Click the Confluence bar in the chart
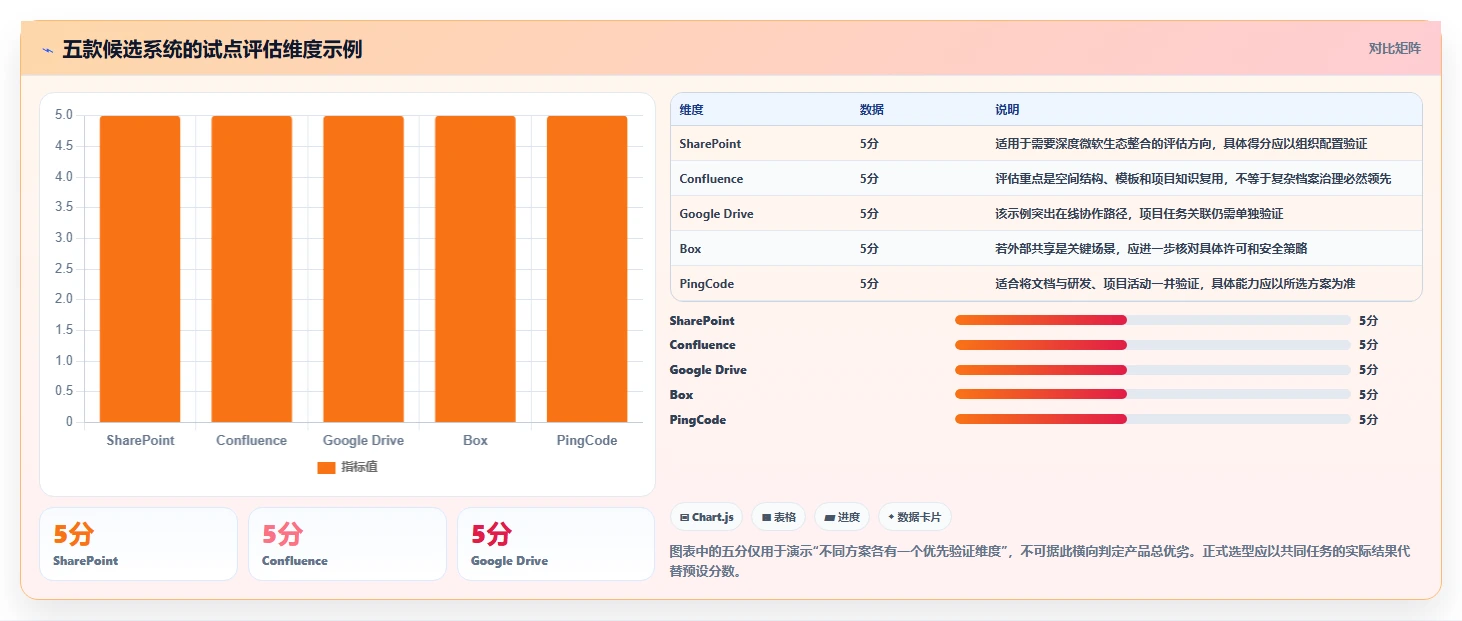The height and width of the screenshot is (621, 1462). [251, 269]
